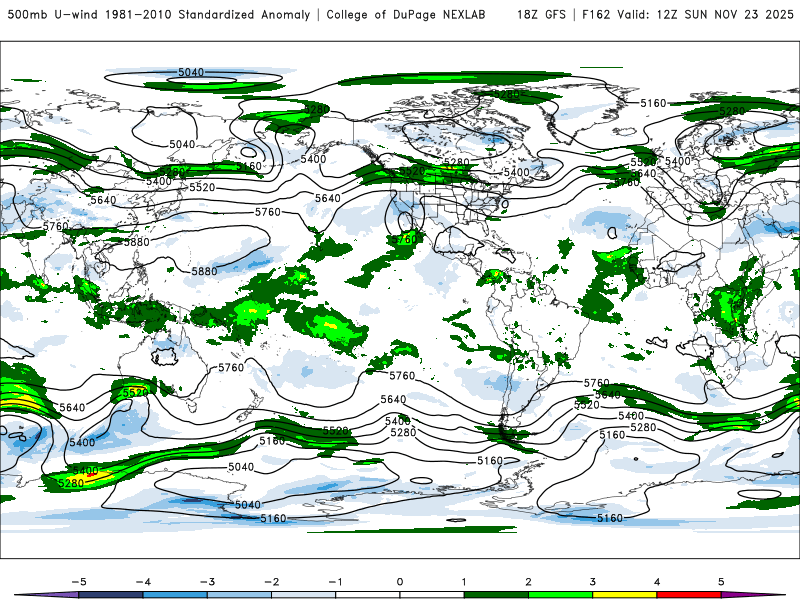
Task: Click the '1' tick label on the color bar
Action: [464, 582]
